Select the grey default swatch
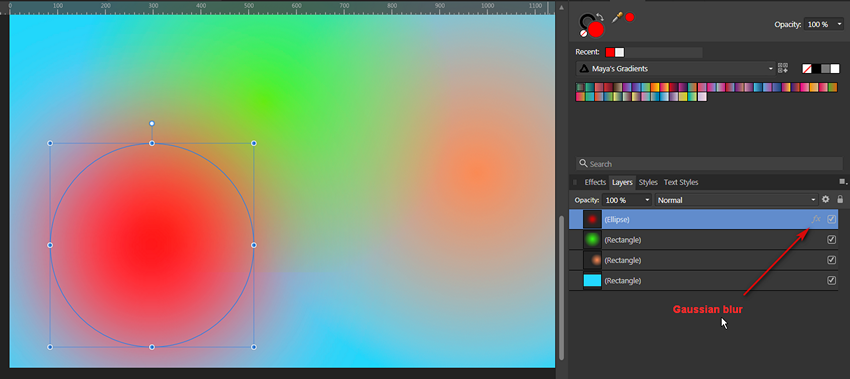 [x=825, y=68]
